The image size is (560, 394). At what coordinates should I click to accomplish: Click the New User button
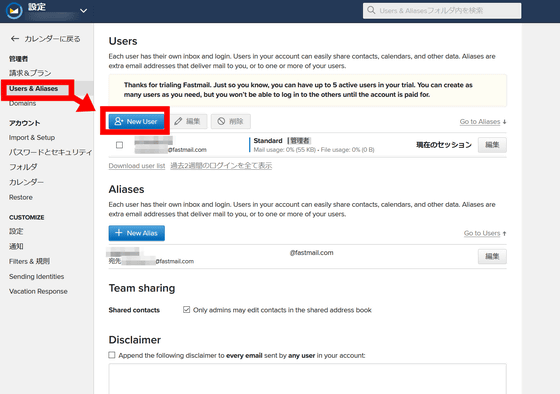pyautogui.click(x=136, y=121)
